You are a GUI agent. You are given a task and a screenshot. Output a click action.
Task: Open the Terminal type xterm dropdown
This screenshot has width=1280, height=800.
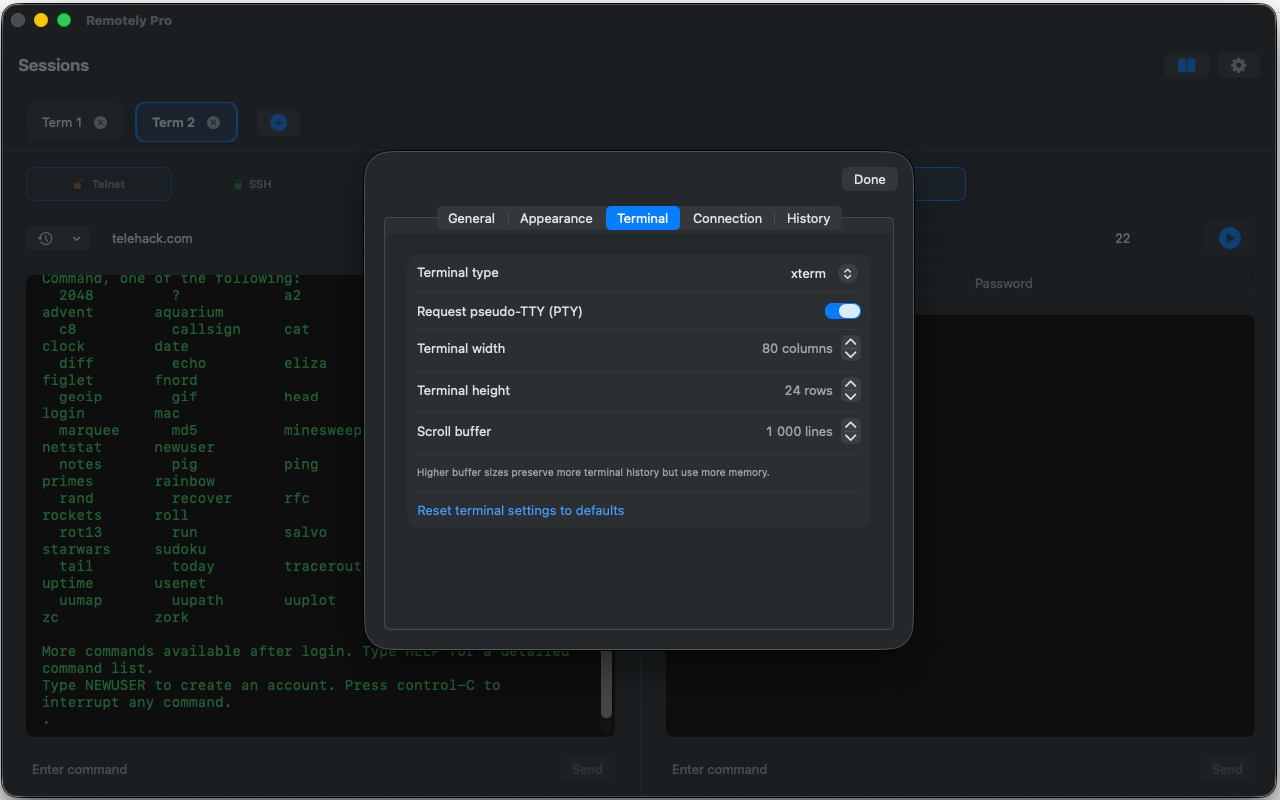[823, 273]
